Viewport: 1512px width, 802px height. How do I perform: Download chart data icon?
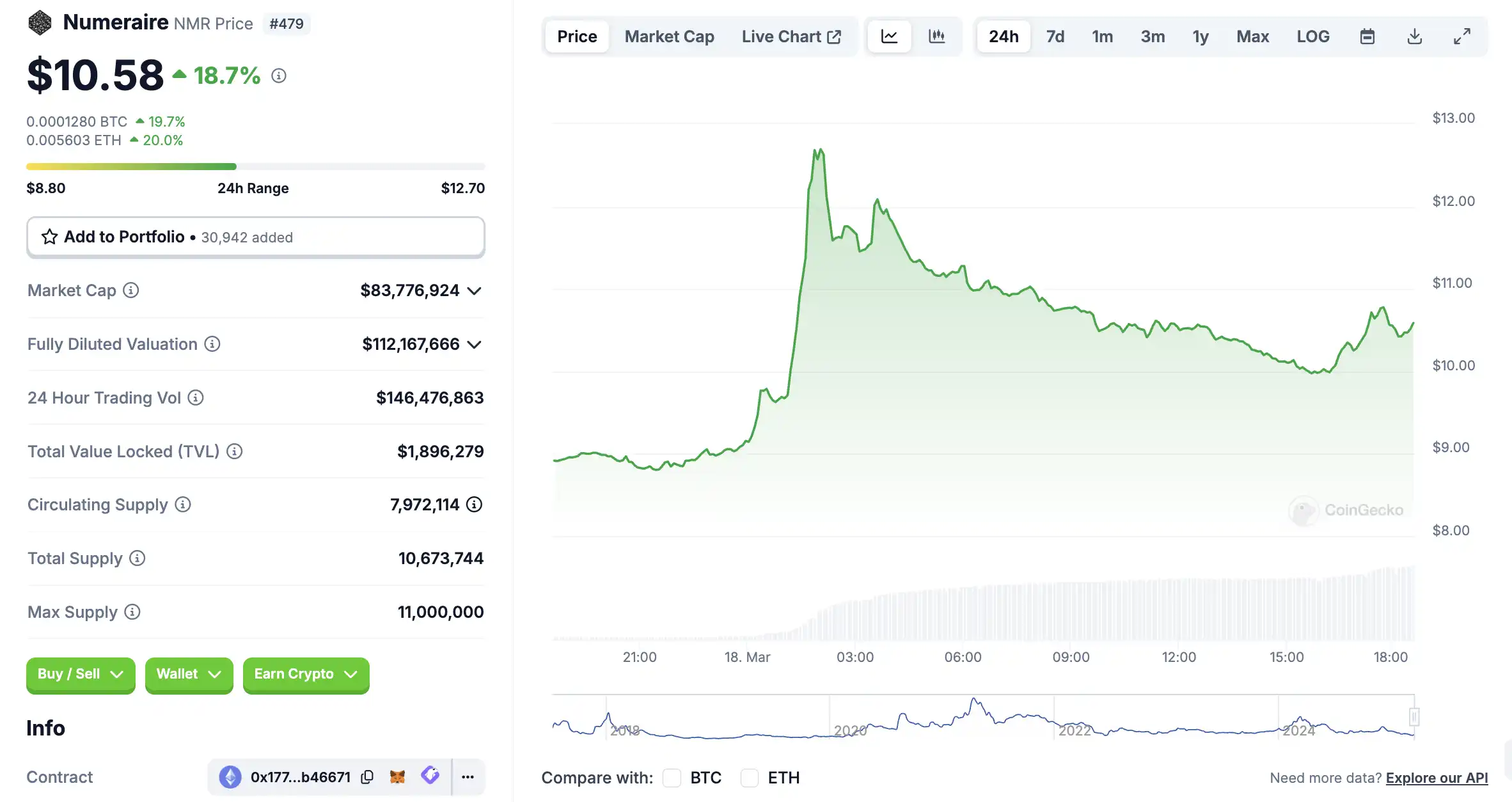[x=1415, y=36]
